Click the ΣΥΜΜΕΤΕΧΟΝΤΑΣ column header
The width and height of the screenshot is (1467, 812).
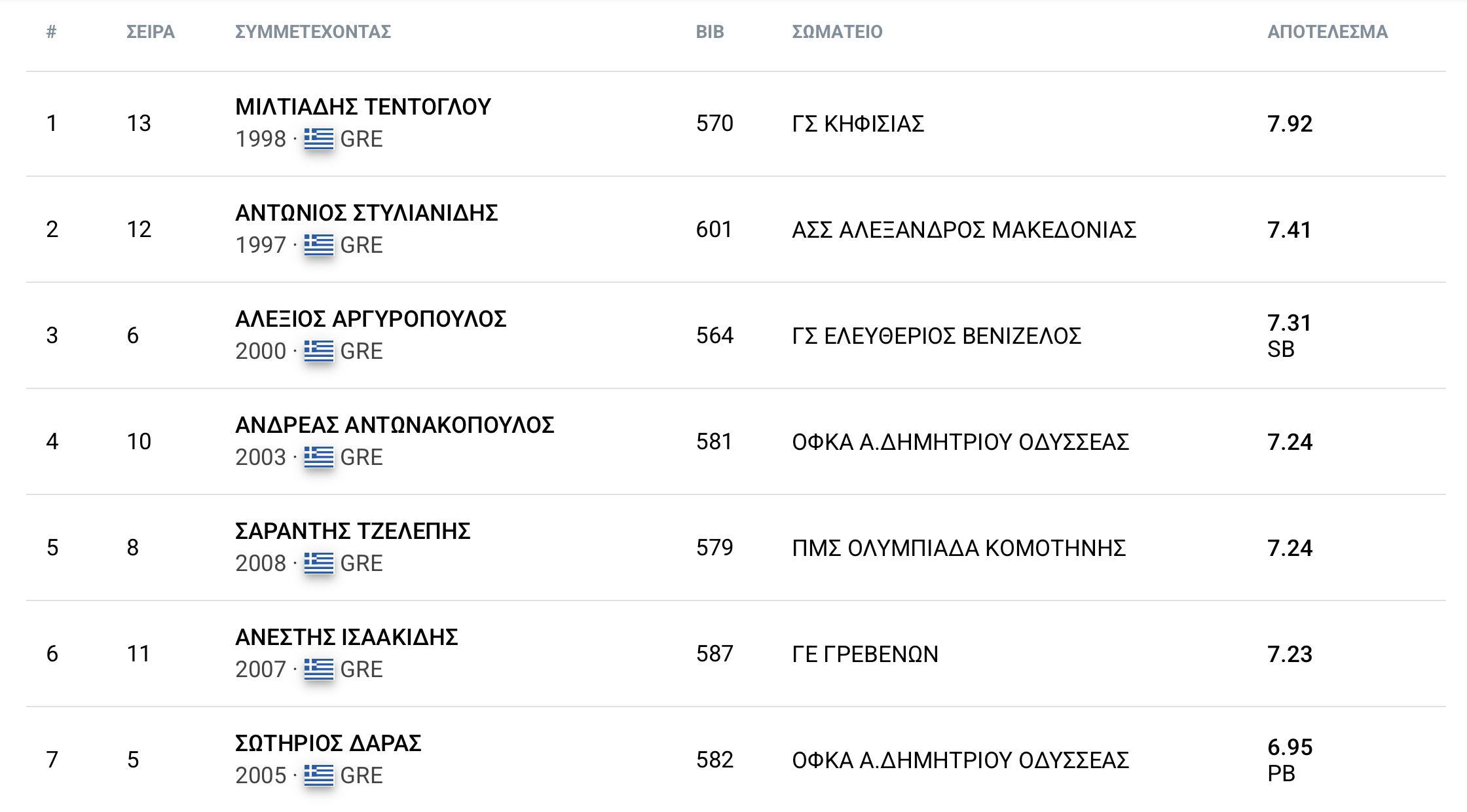click(x=312, y=31)
